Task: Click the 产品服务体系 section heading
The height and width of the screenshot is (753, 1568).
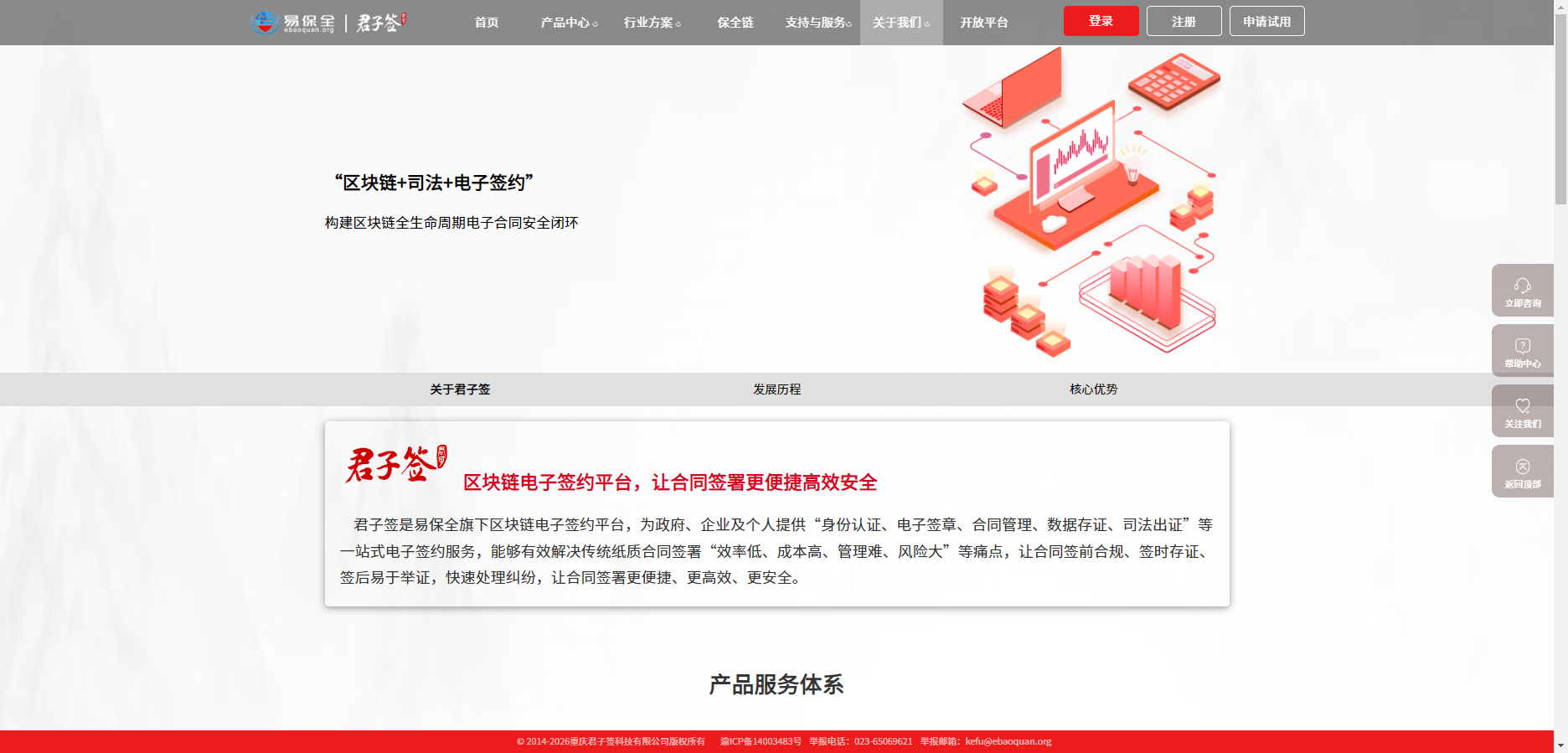Action: coord(776,684)
